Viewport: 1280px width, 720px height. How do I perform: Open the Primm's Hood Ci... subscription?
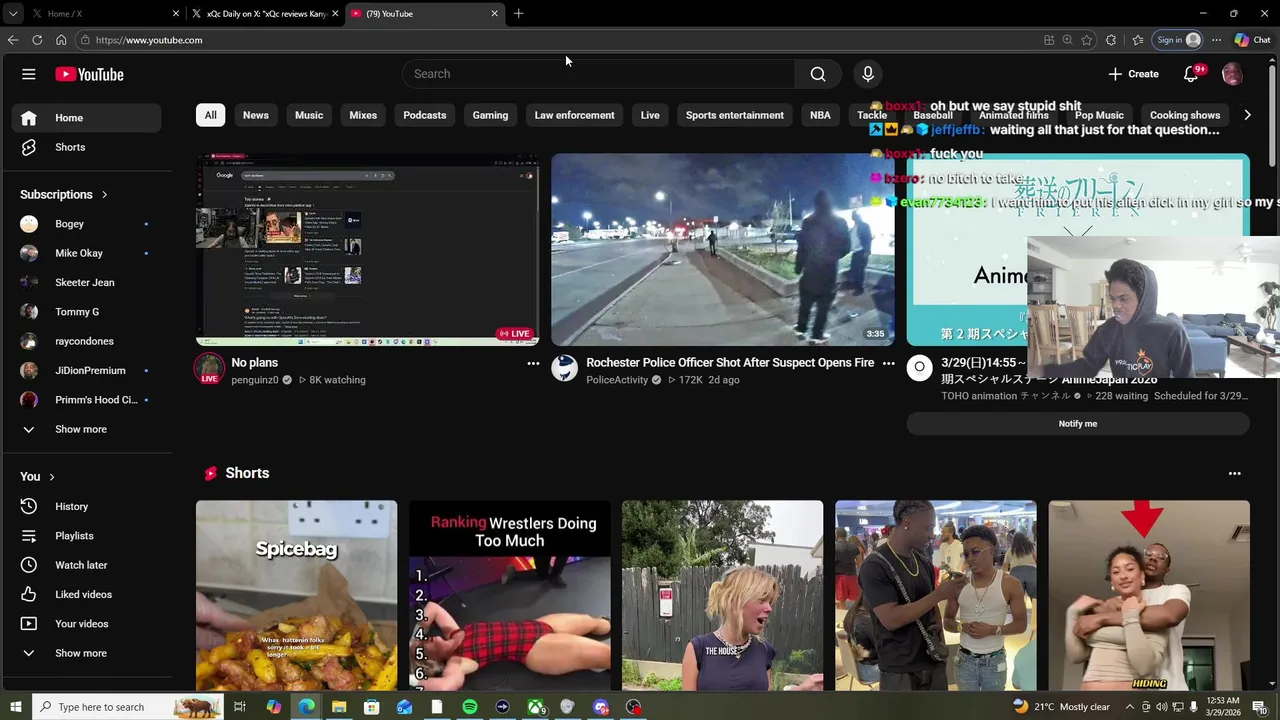pos(86,400)
